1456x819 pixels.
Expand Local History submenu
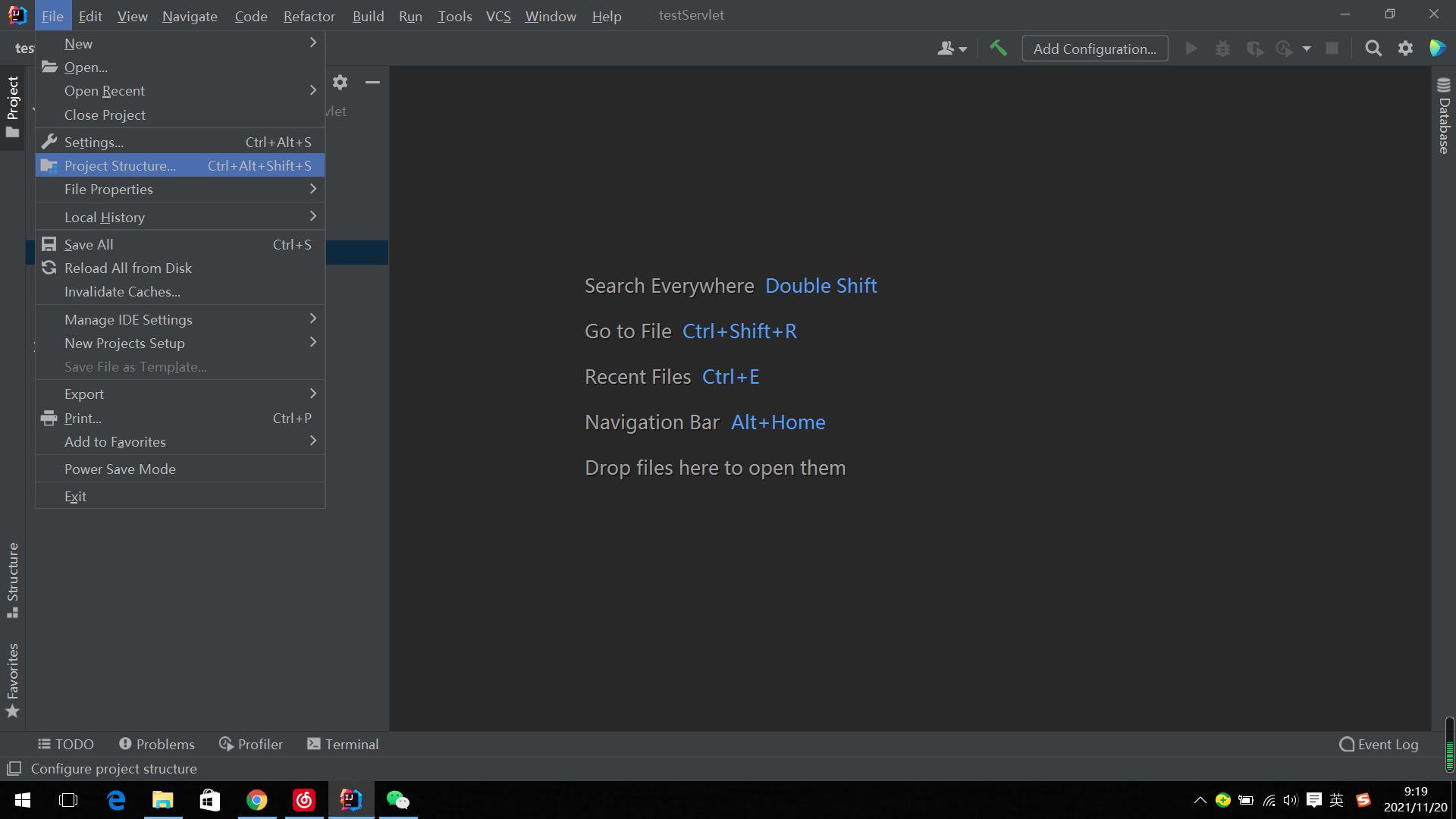(x=180, y=217)
